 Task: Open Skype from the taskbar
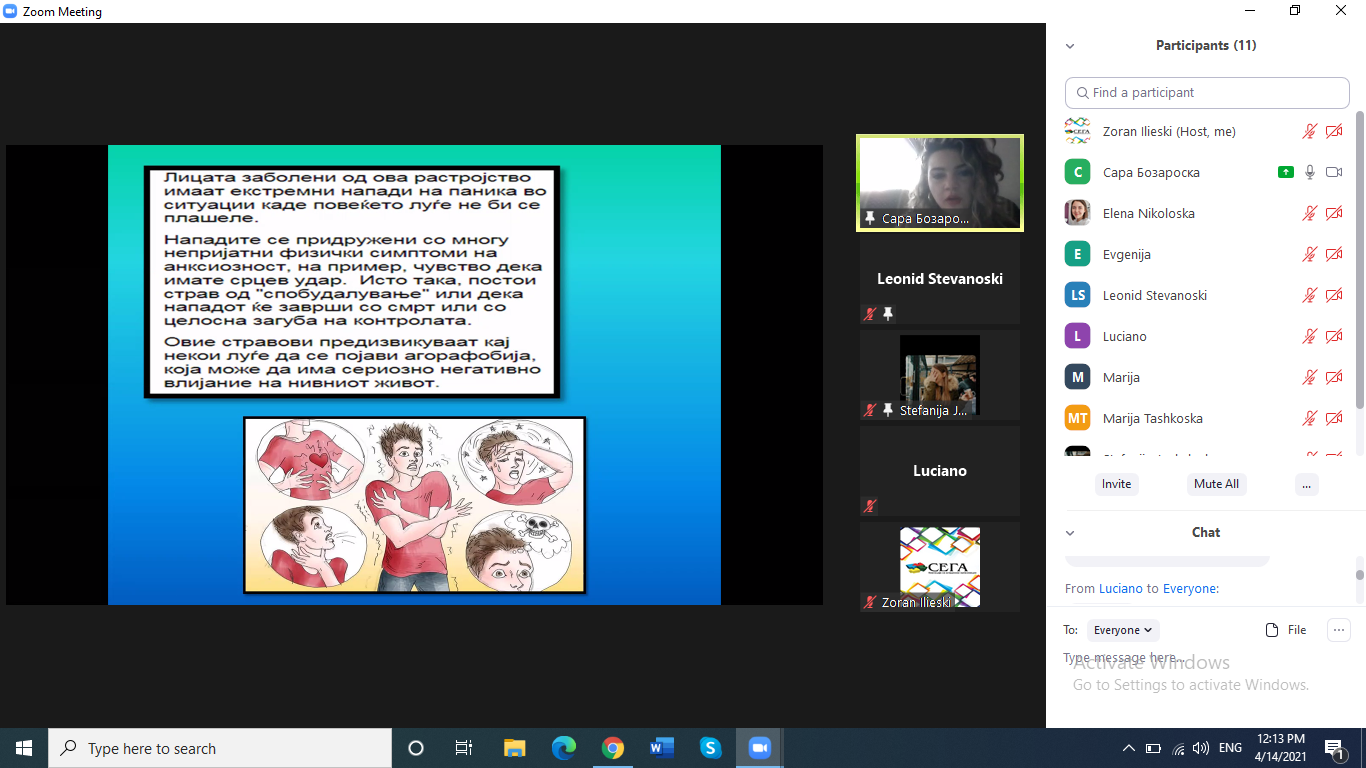710,748
